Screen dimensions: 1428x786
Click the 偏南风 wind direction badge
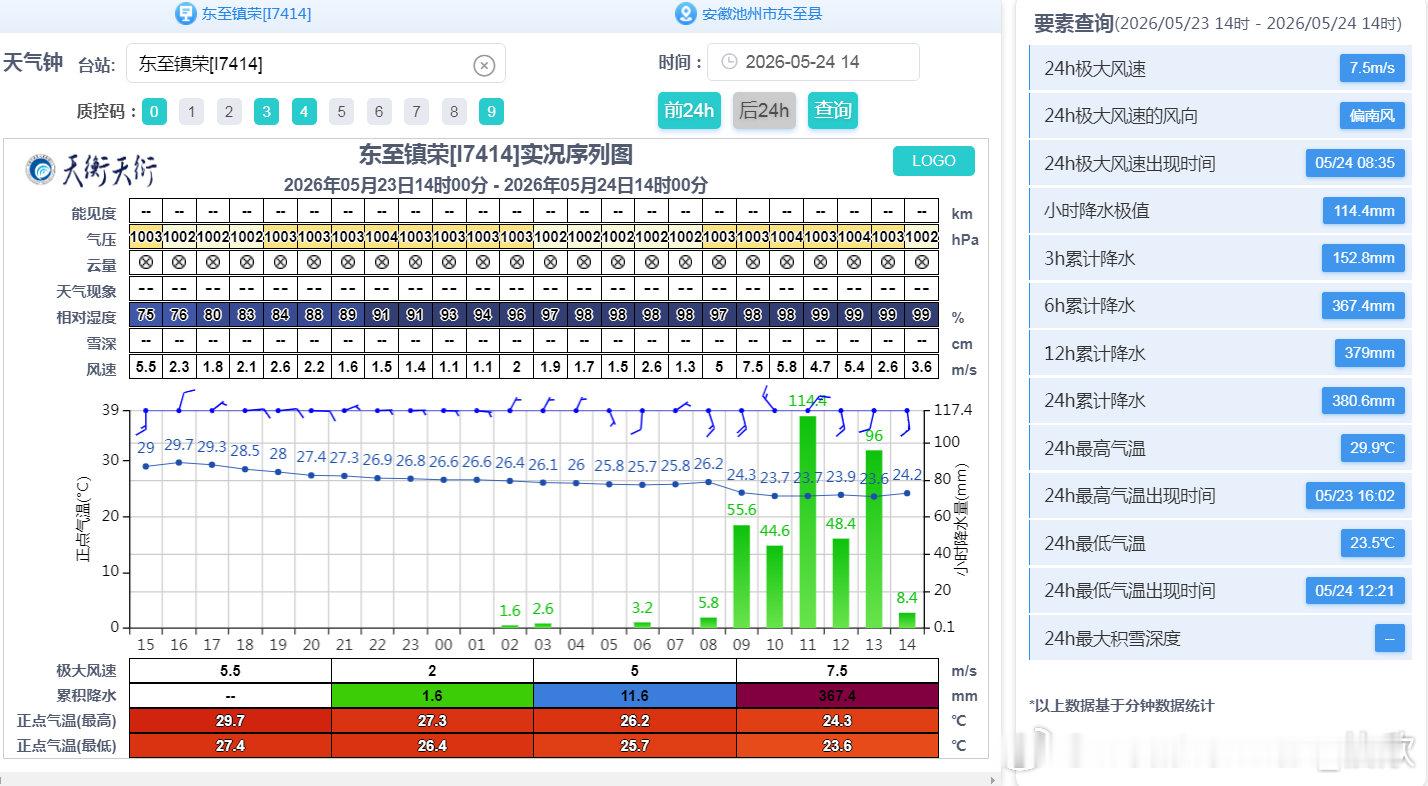[1372, 116]
